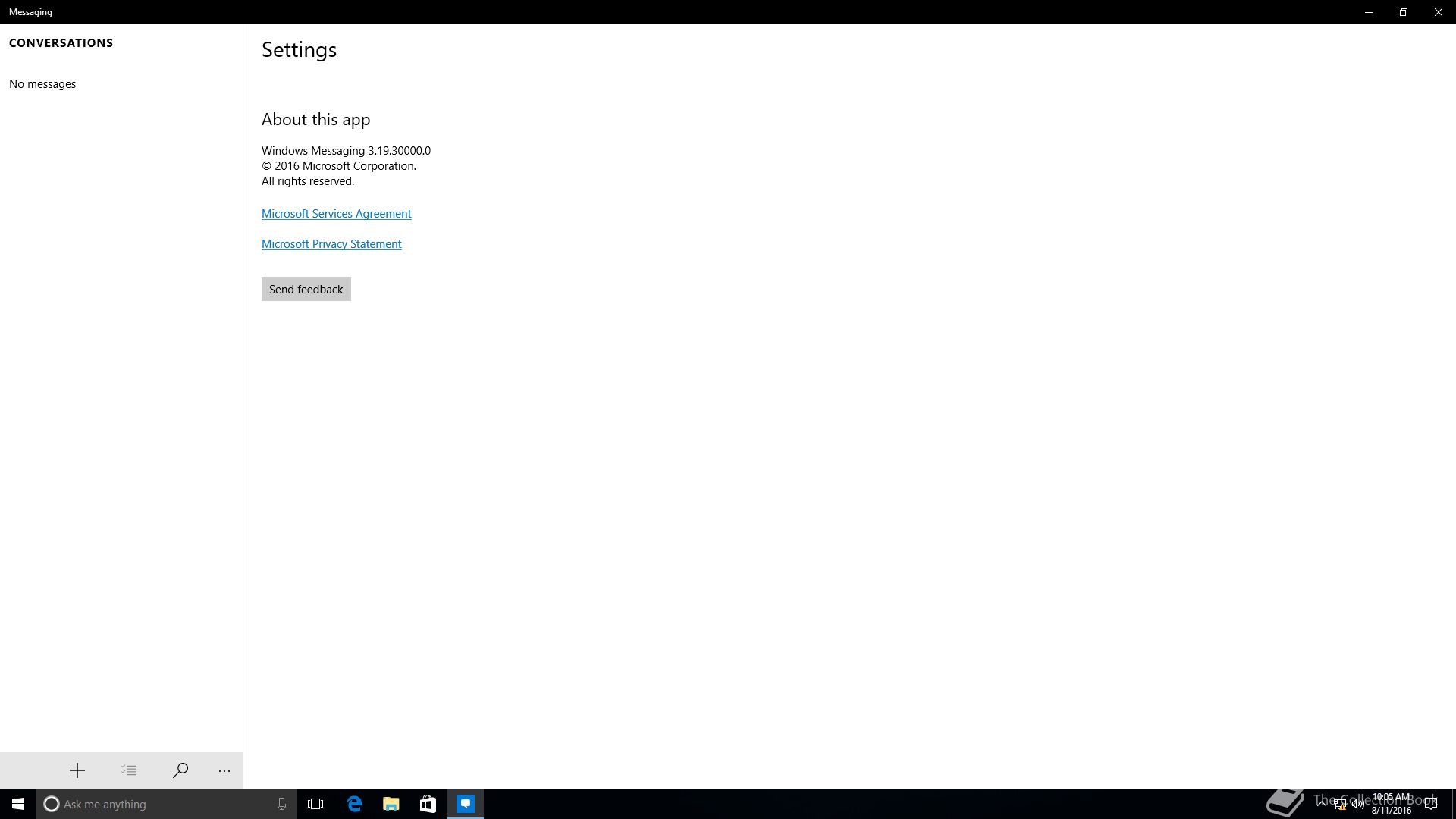This screenshot has height=819, width=1456.
Task: Activate the Cortana microphone icon
Action: [281, 804]
